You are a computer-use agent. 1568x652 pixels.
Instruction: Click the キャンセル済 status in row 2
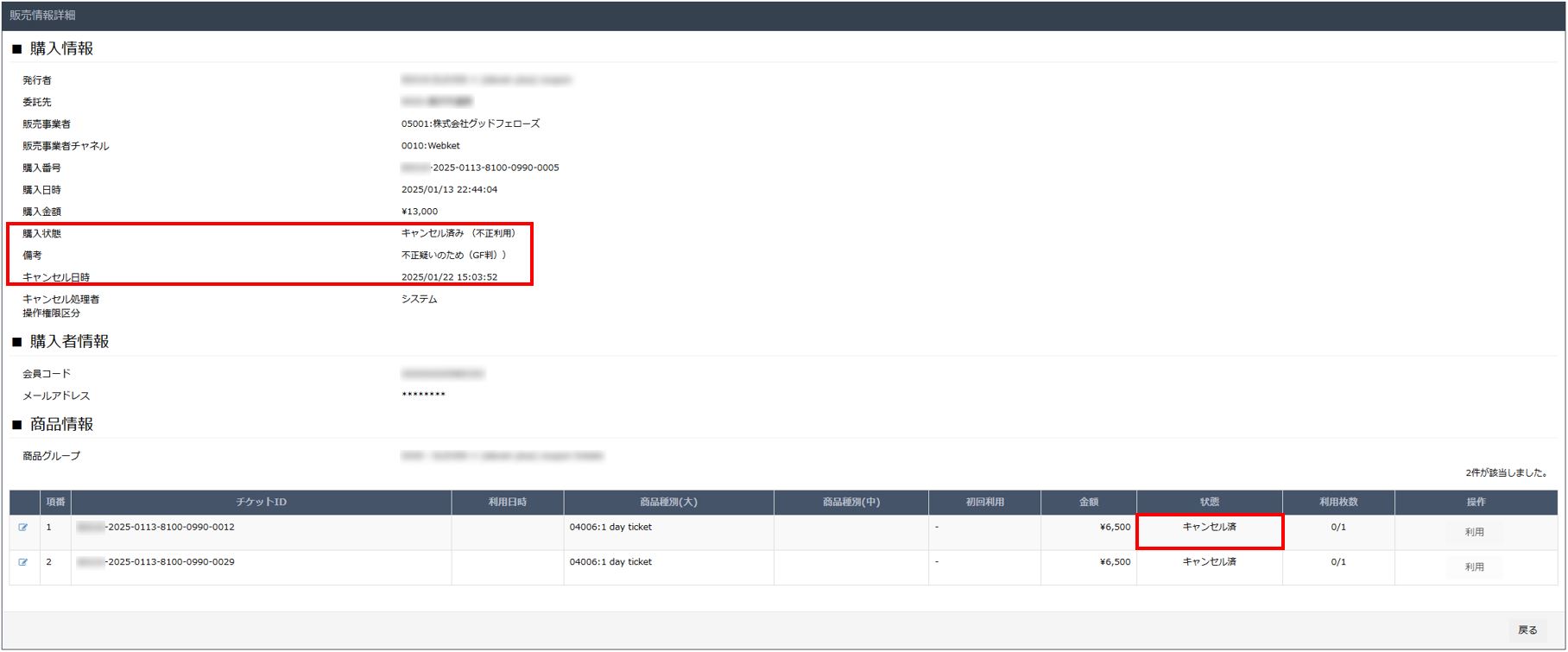(x=1209, y=562)
